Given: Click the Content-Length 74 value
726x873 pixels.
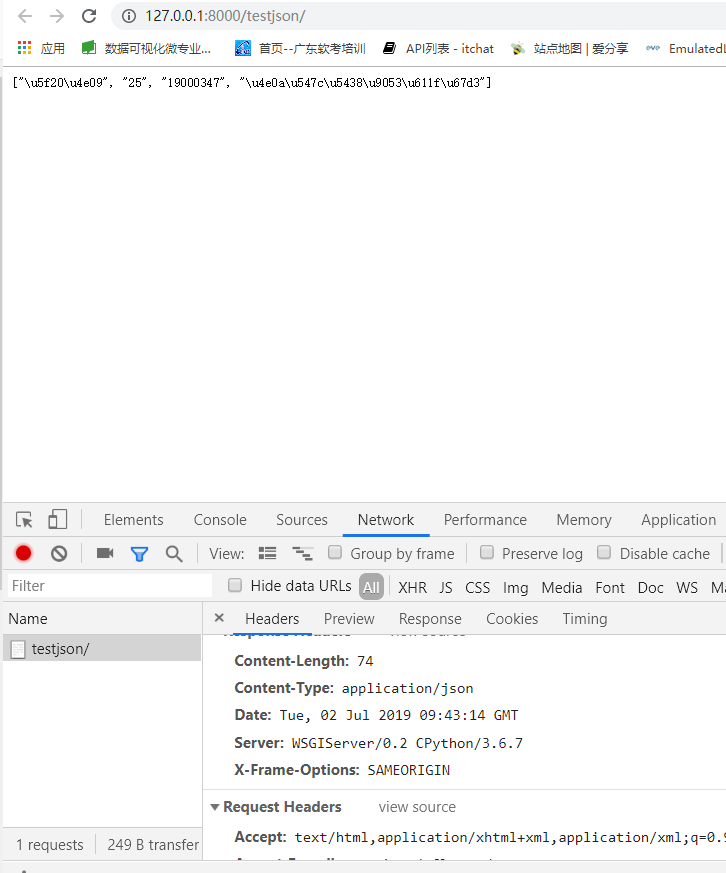Looking at the screenshot, I should [x=365, y=661].
